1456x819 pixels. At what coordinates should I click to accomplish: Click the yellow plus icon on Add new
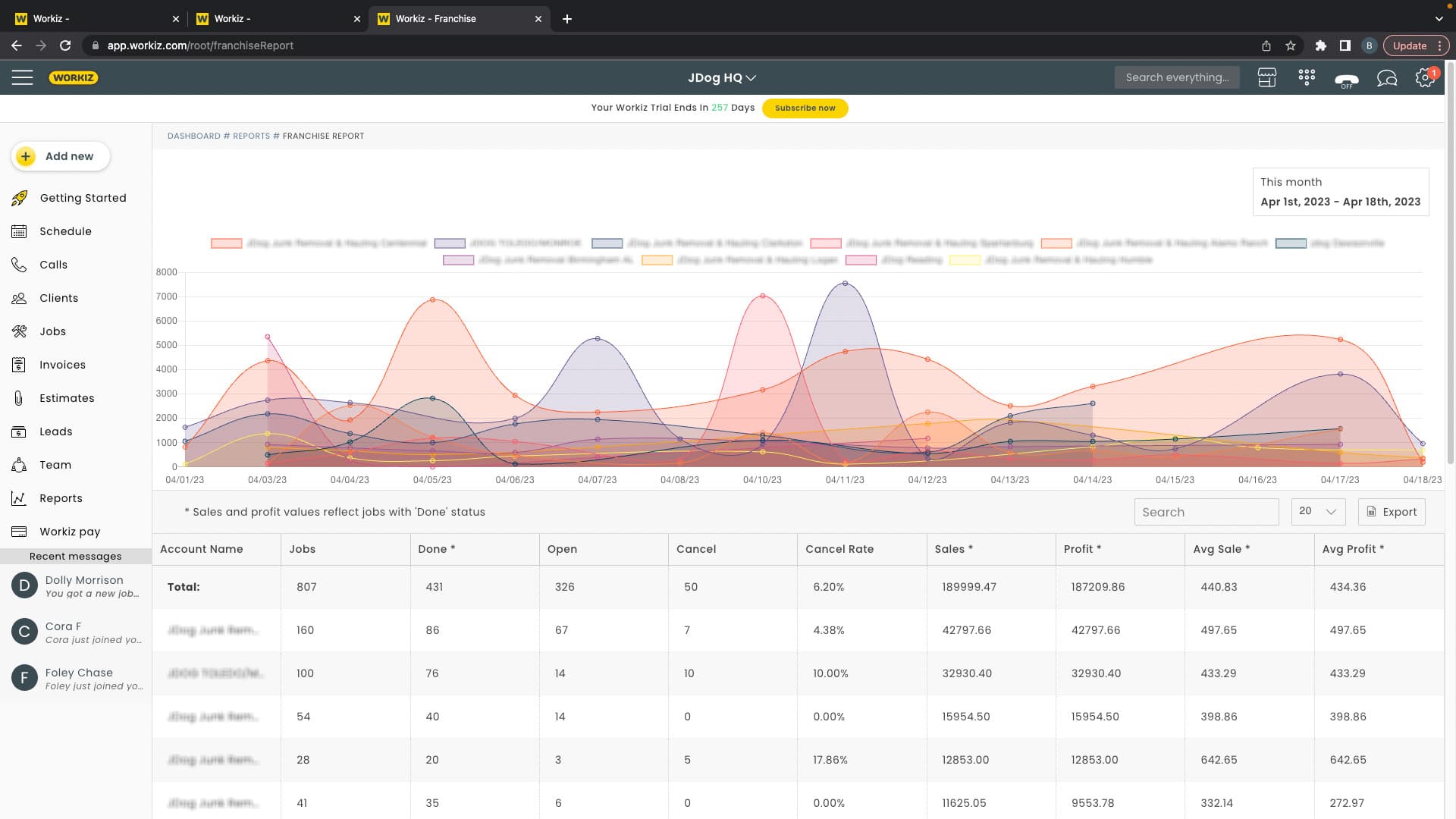(x=26, y=156)
